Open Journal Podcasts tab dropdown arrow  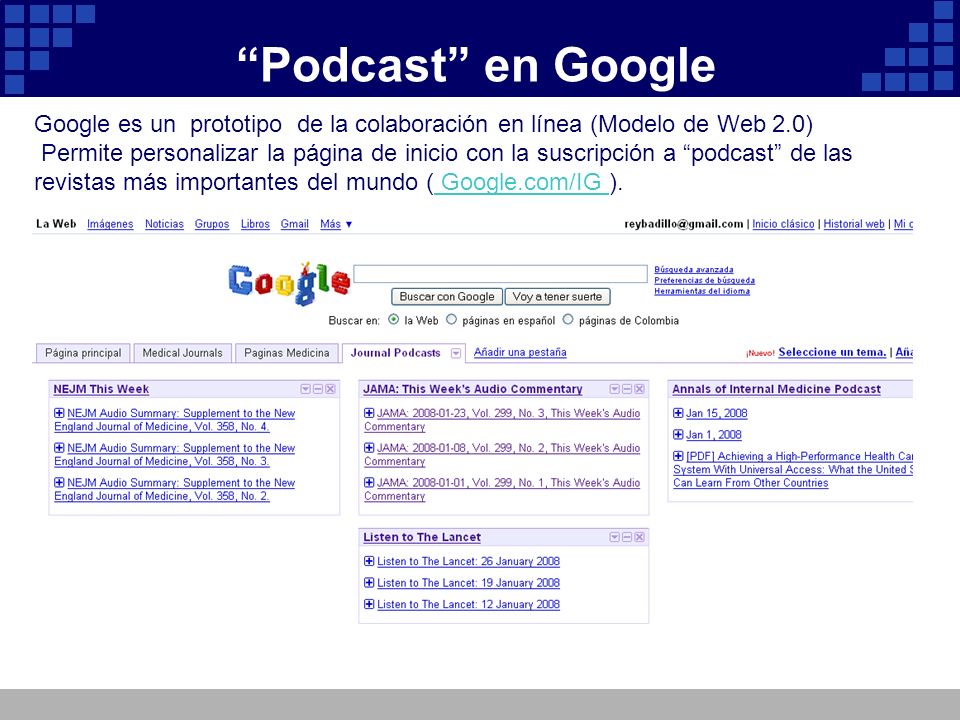point(456,353)
